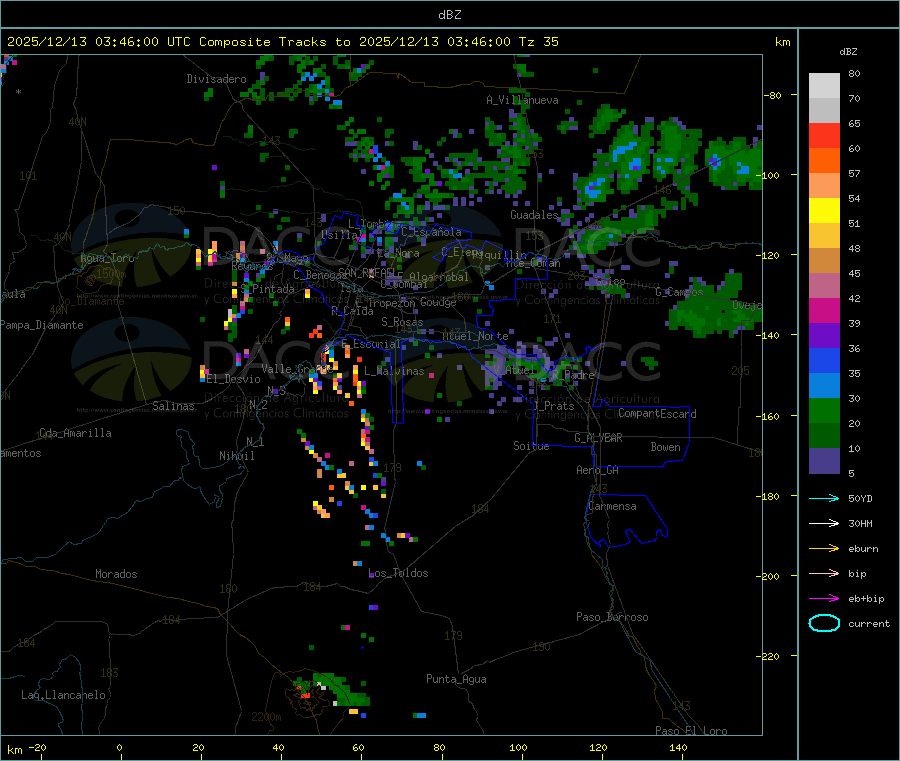The image size is (900, 761).
Task: Click the 65 dBZ red color swatch
Action: tap(824, 135)
